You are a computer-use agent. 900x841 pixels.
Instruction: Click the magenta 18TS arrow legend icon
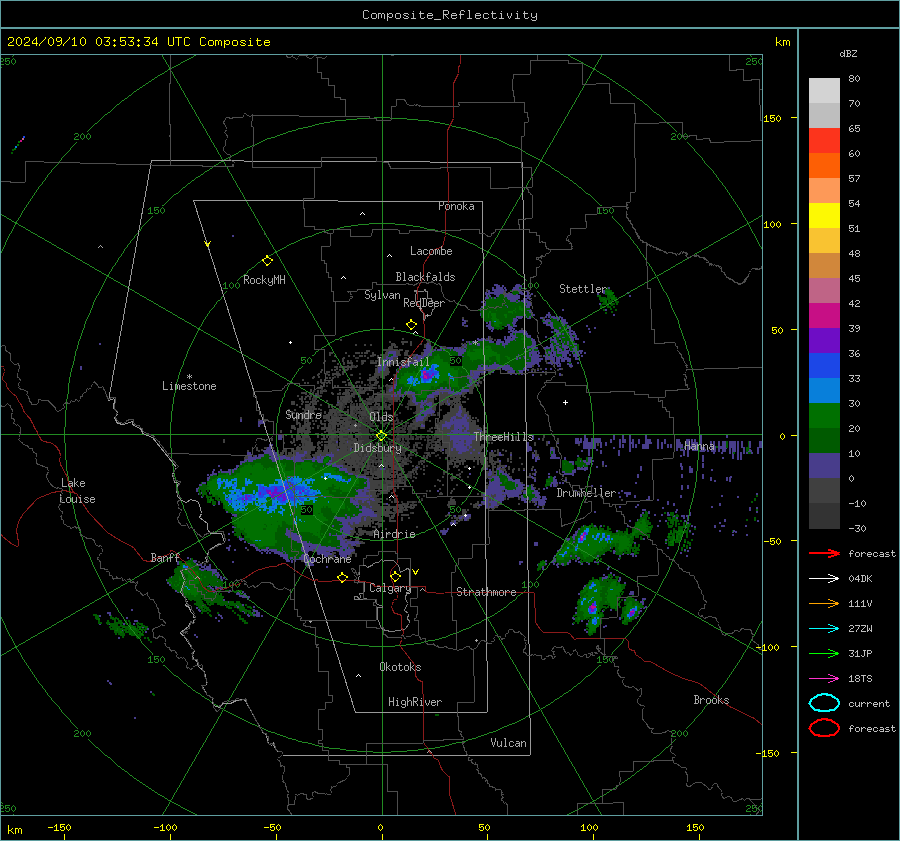pos(824,679)
